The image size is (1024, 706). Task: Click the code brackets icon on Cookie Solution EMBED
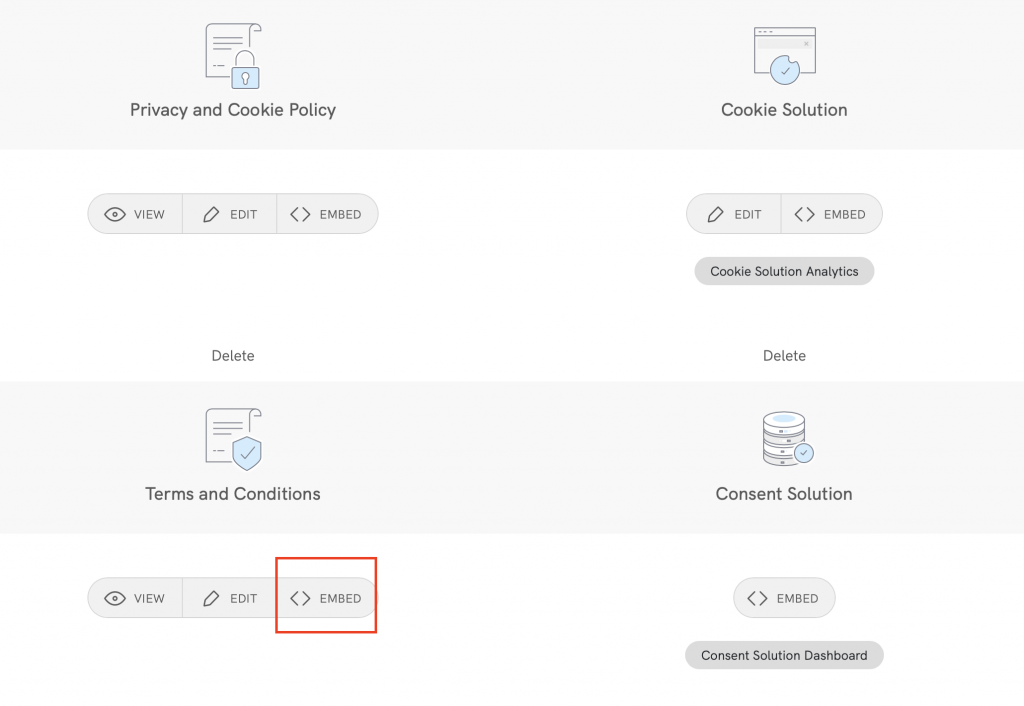pyautogui.click(x=805, y=213)
